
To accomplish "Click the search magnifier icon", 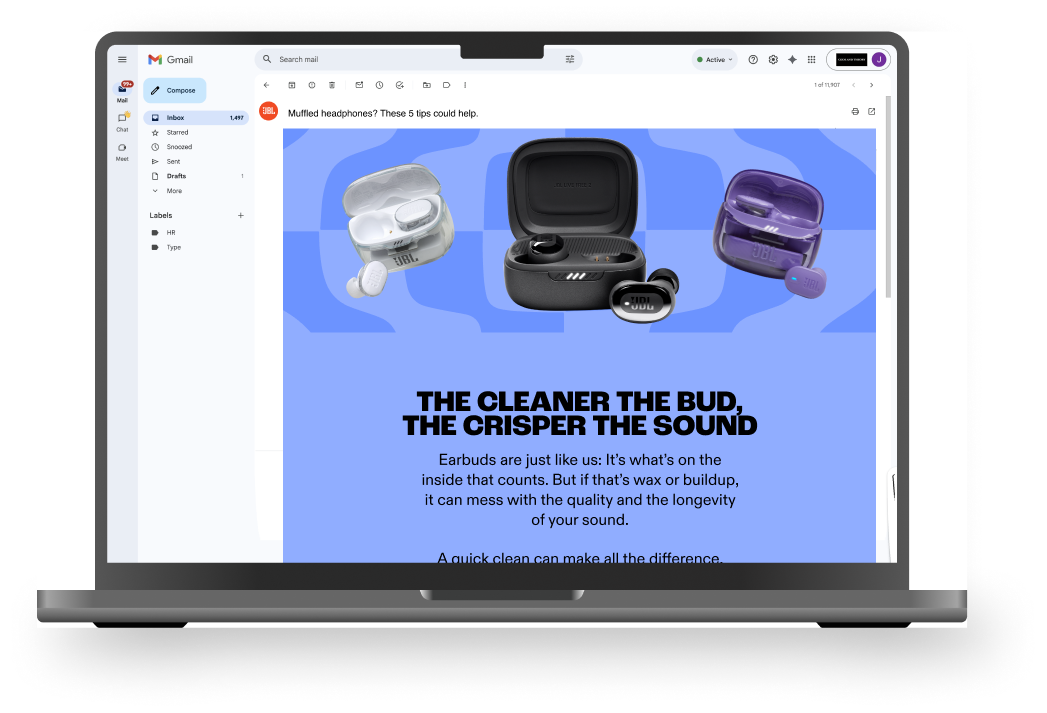I will [x=267, y=59].
